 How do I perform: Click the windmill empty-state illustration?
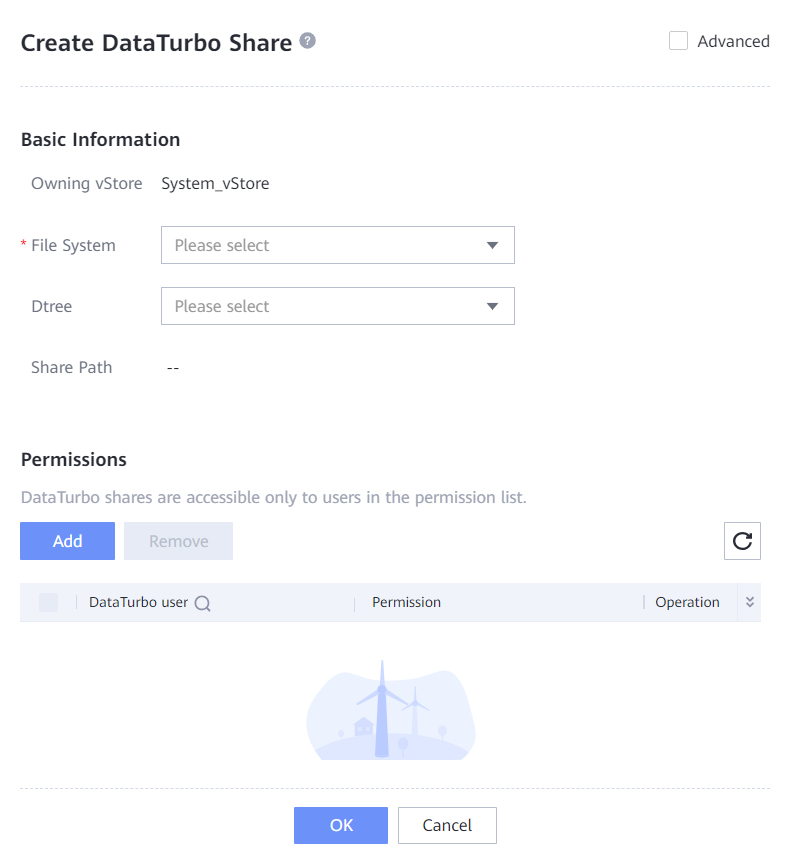pos(390,710)
